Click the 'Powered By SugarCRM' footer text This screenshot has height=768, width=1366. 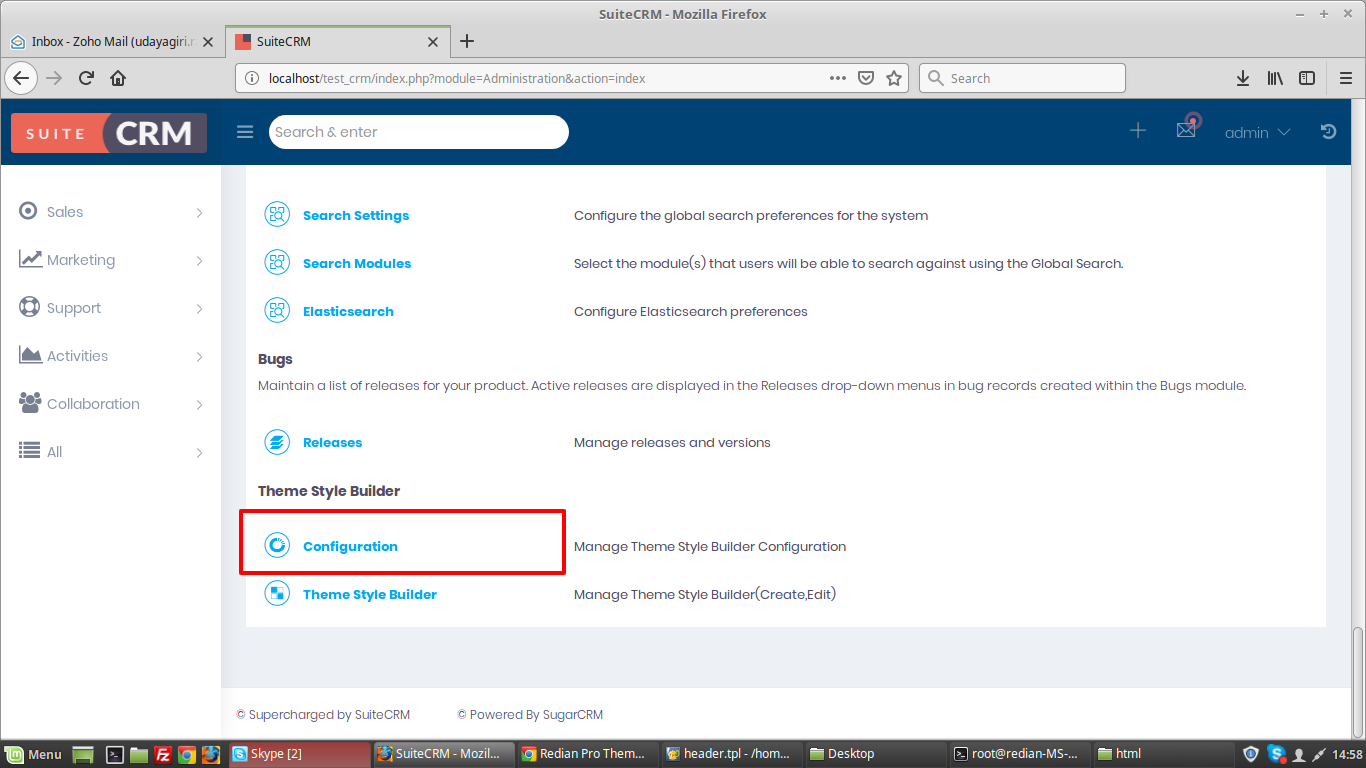pyautogui.click(x=530, y=714)
